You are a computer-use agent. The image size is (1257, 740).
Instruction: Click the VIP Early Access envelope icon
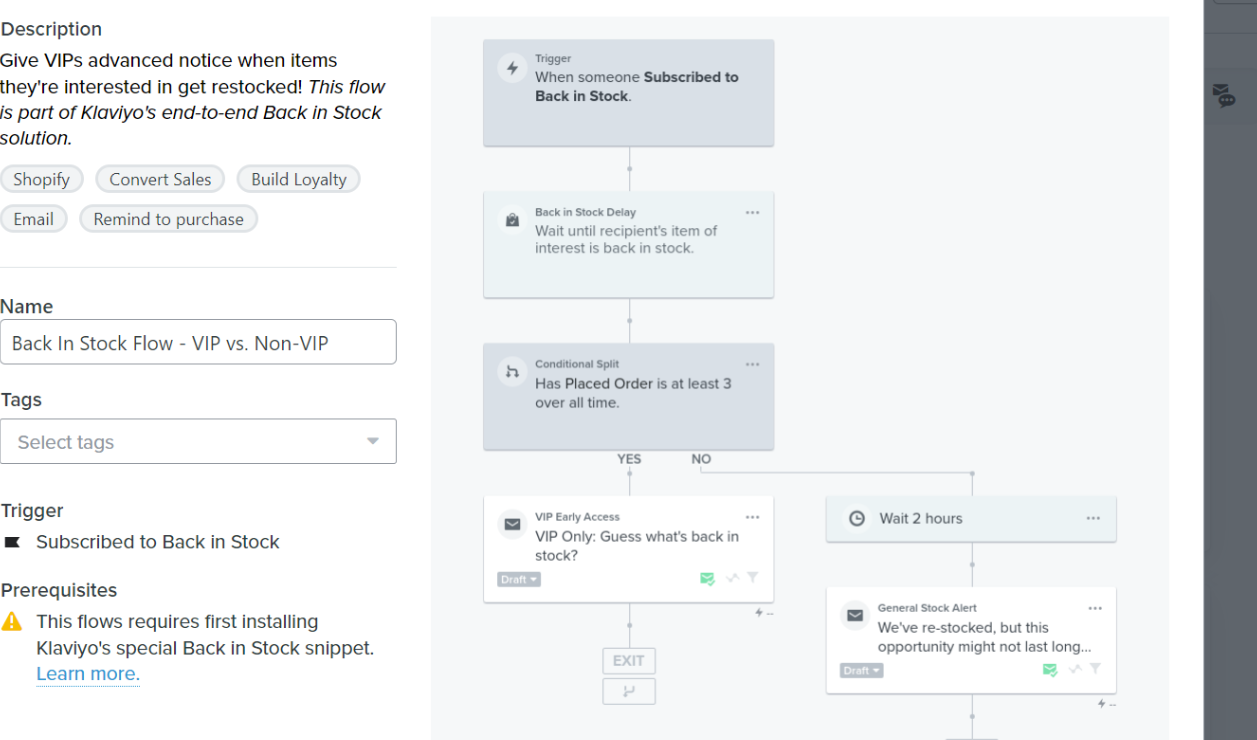[x=512, y=524]
